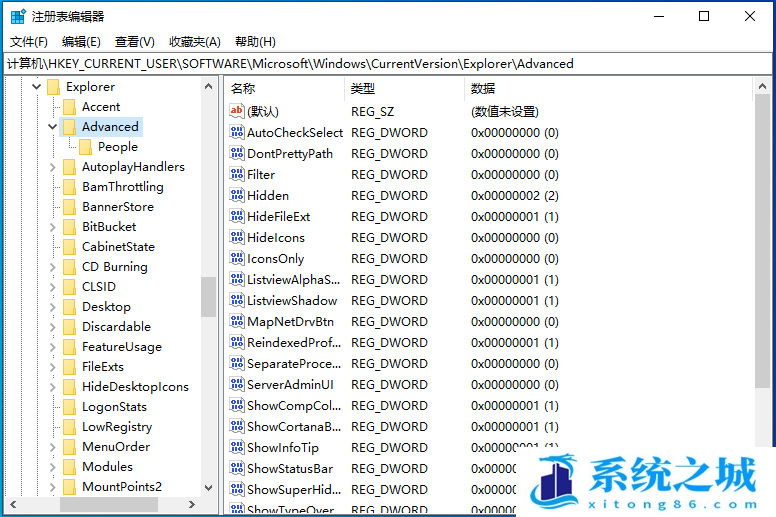Click the HideFileExt DWORD icon
Image resolution: width=776 pixels, height=517 pixels.
237,216
